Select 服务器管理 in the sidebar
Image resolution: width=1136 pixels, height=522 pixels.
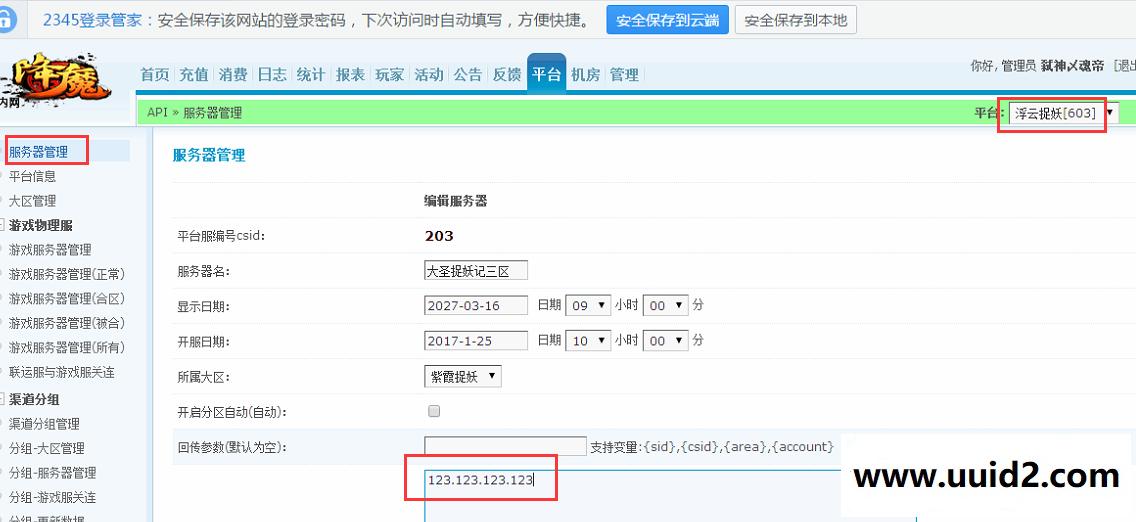pyautogui.click(x=38, y=152)
